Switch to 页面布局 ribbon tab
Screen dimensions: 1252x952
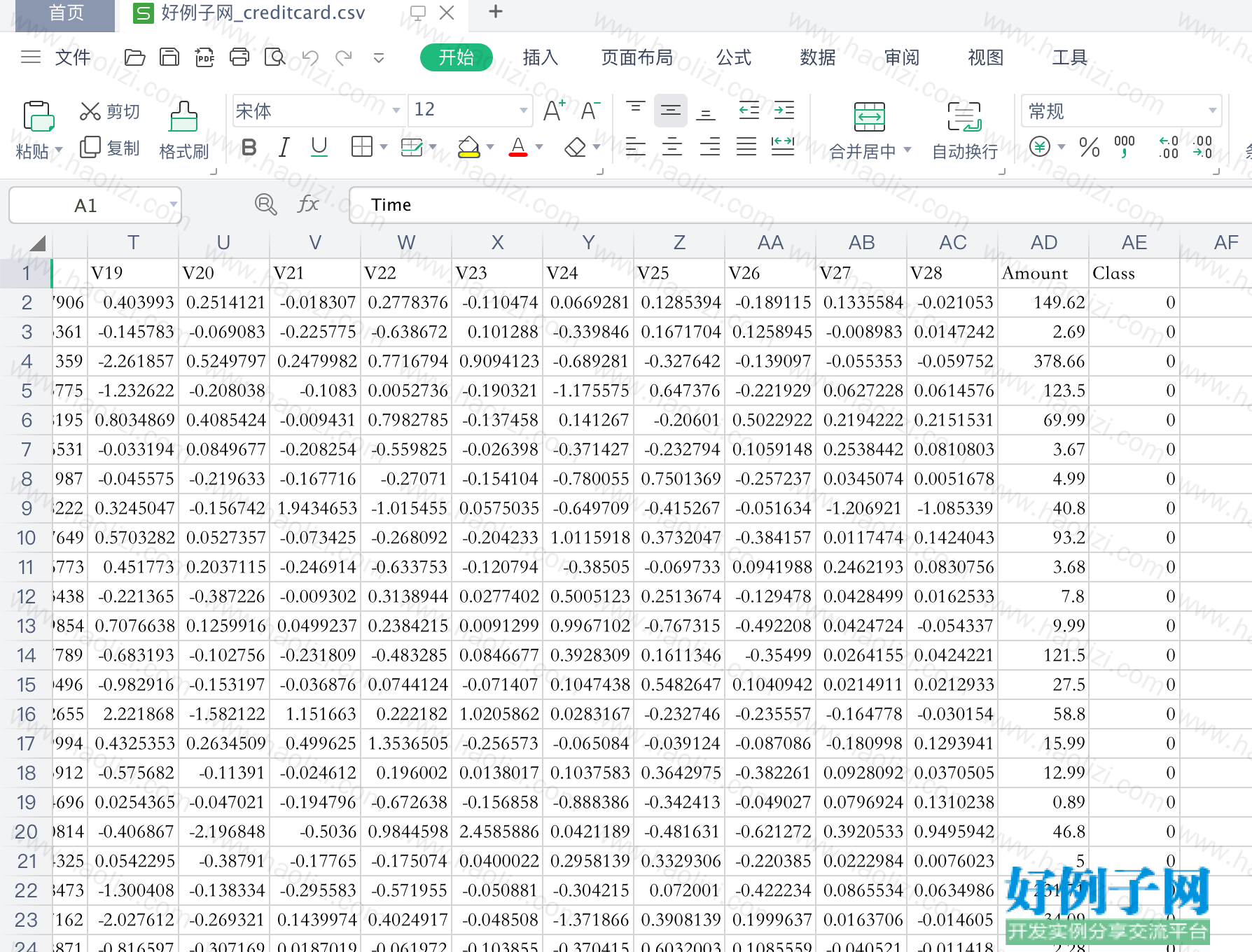coord(637,57)
